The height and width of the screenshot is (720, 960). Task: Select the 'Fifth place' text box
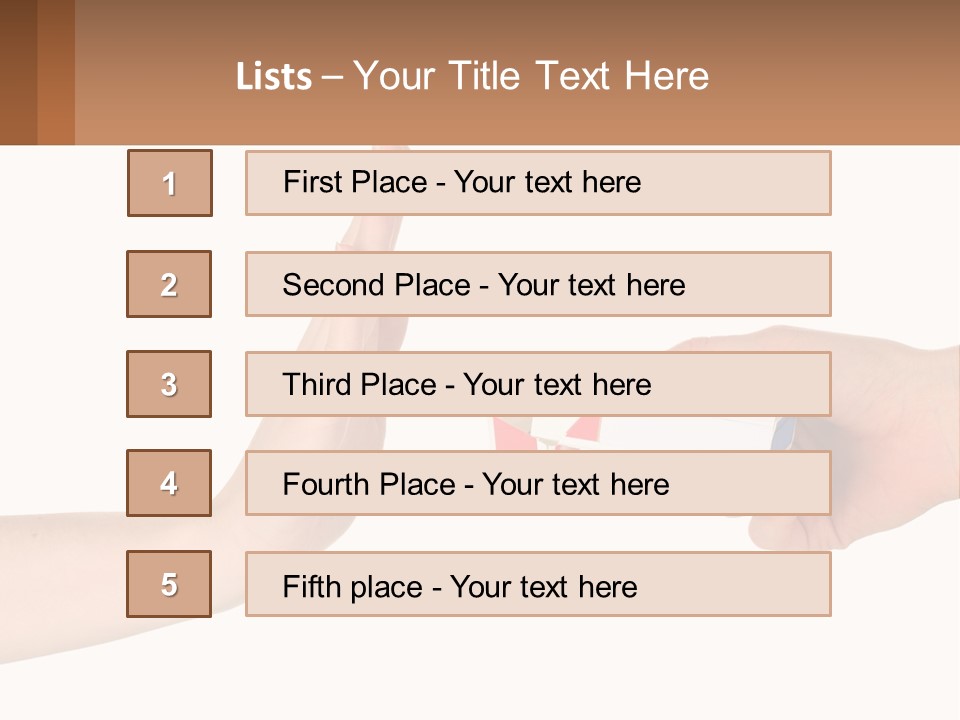538,585
